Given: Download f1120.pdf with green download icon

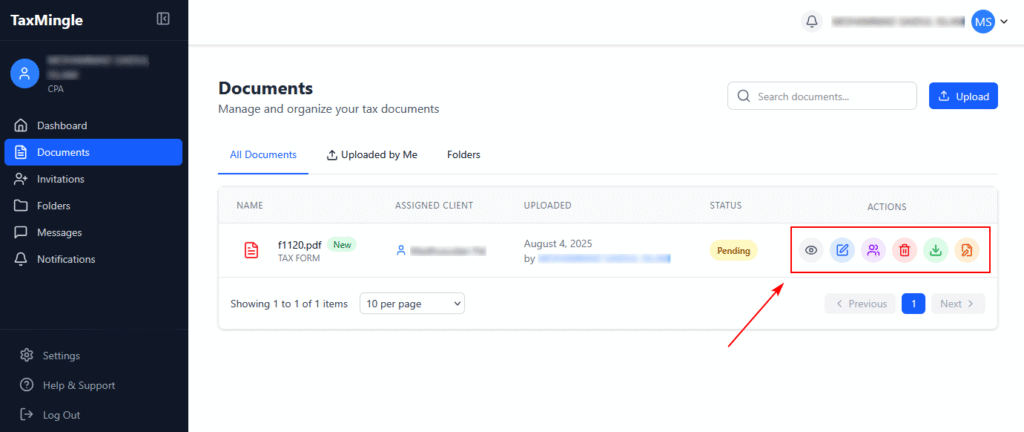Looking at the screenshot, I should (935, 250).
